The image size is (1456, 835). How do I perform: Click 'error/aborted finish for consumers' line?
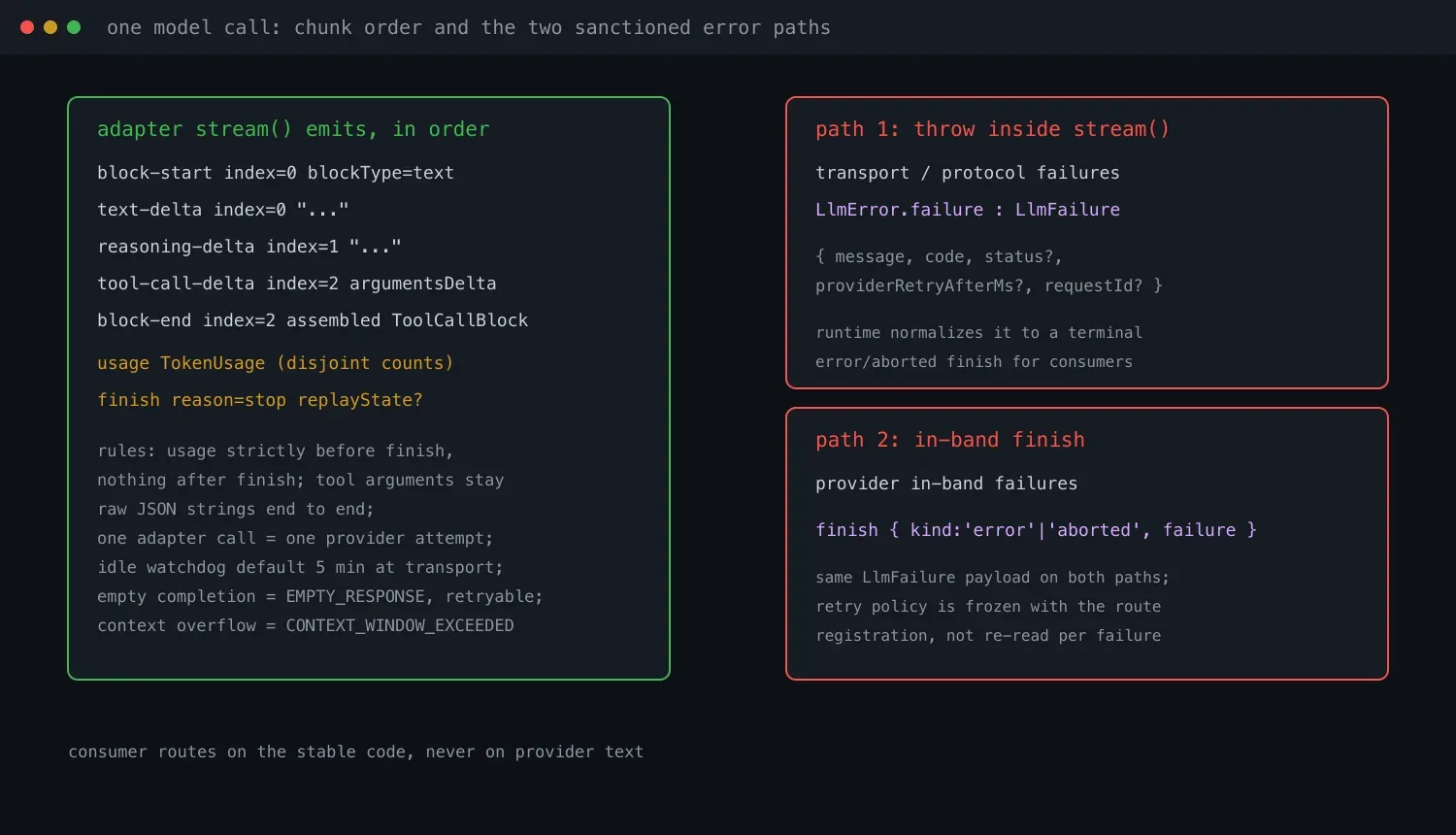coord(975,361)
